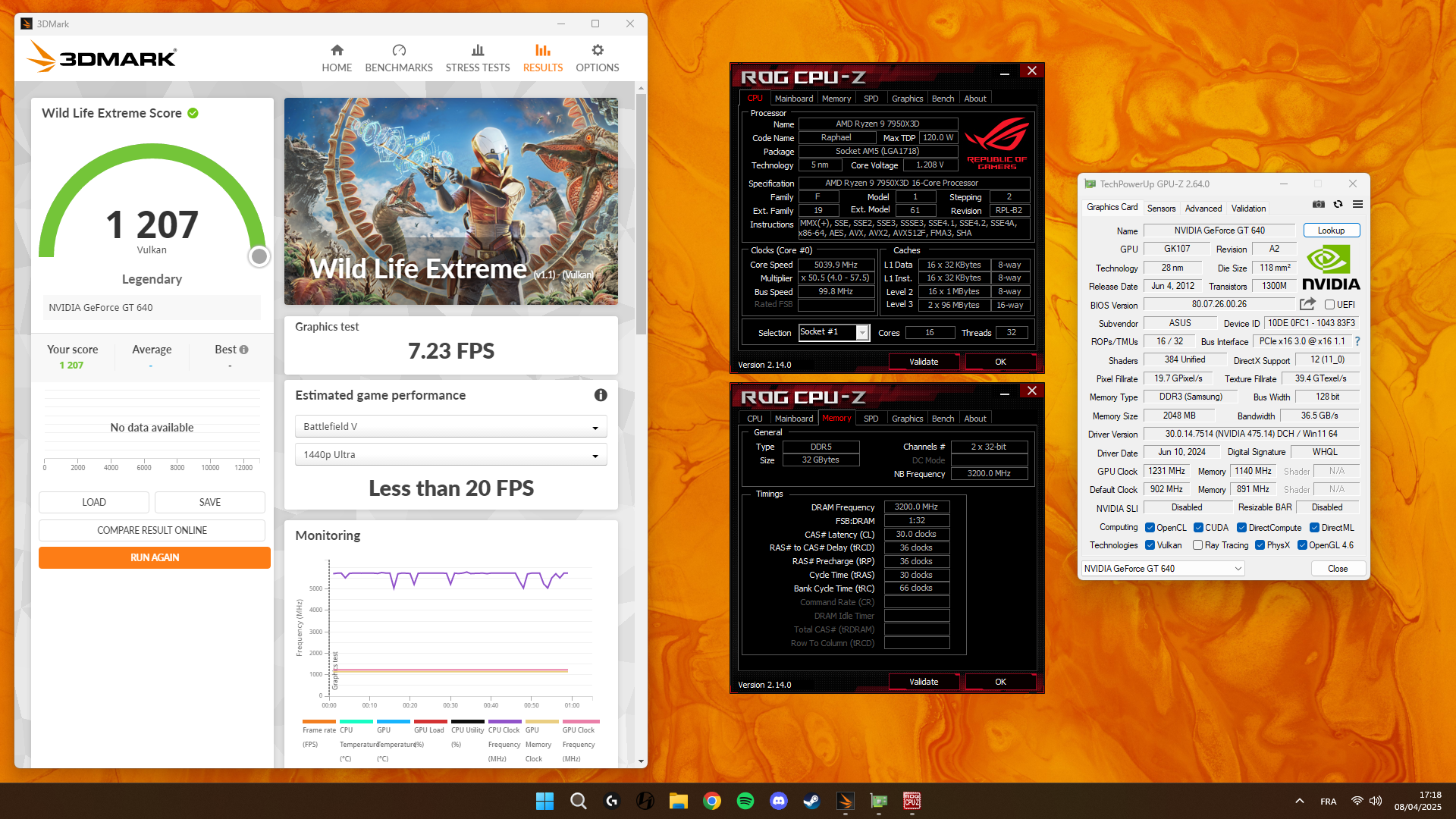
Task: Open taskbar Search
Action: point(578,801)
